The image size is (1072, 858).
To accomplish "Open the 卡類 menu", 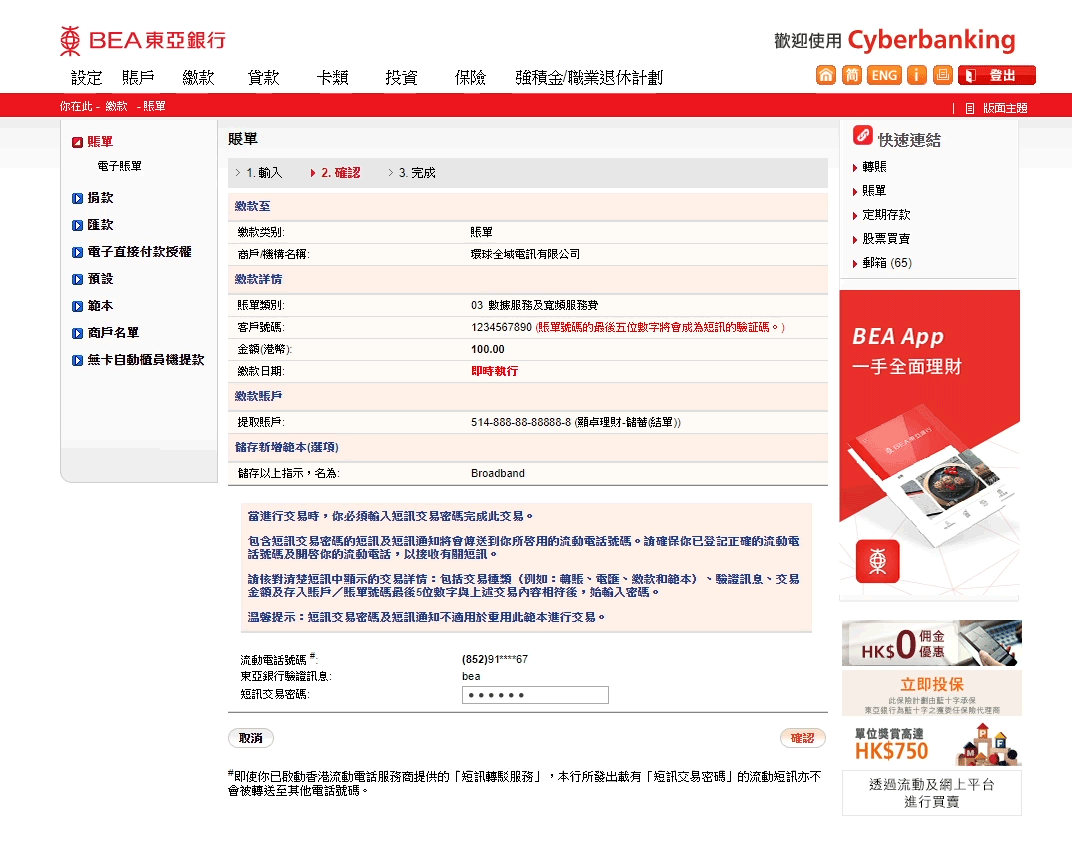I will (x=332, y=78).
